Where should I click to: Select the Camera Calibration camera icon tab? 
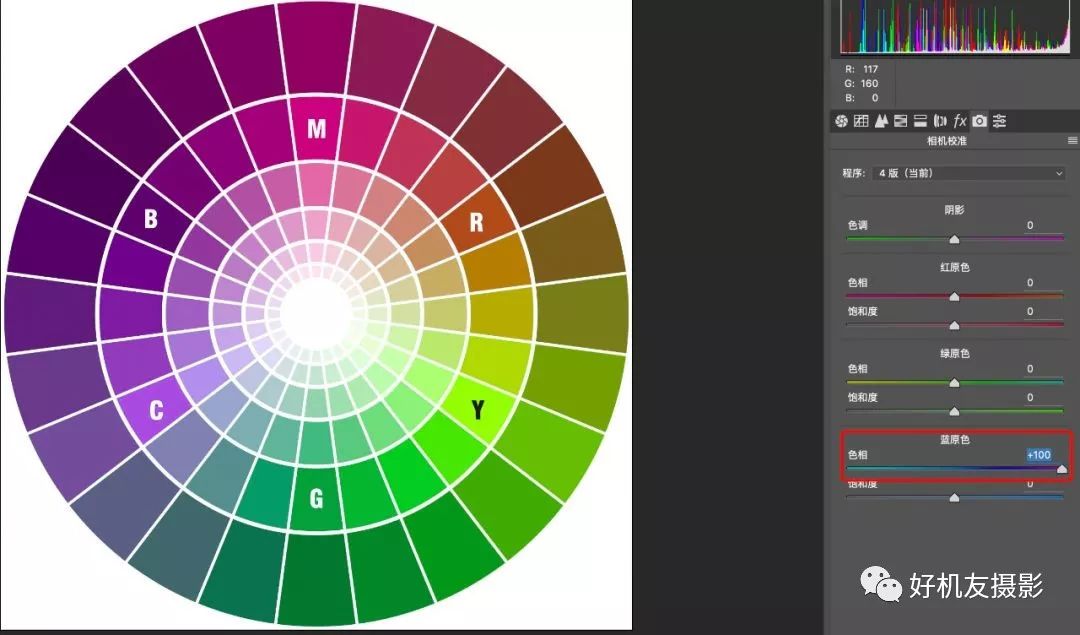[x=979, y=121]
